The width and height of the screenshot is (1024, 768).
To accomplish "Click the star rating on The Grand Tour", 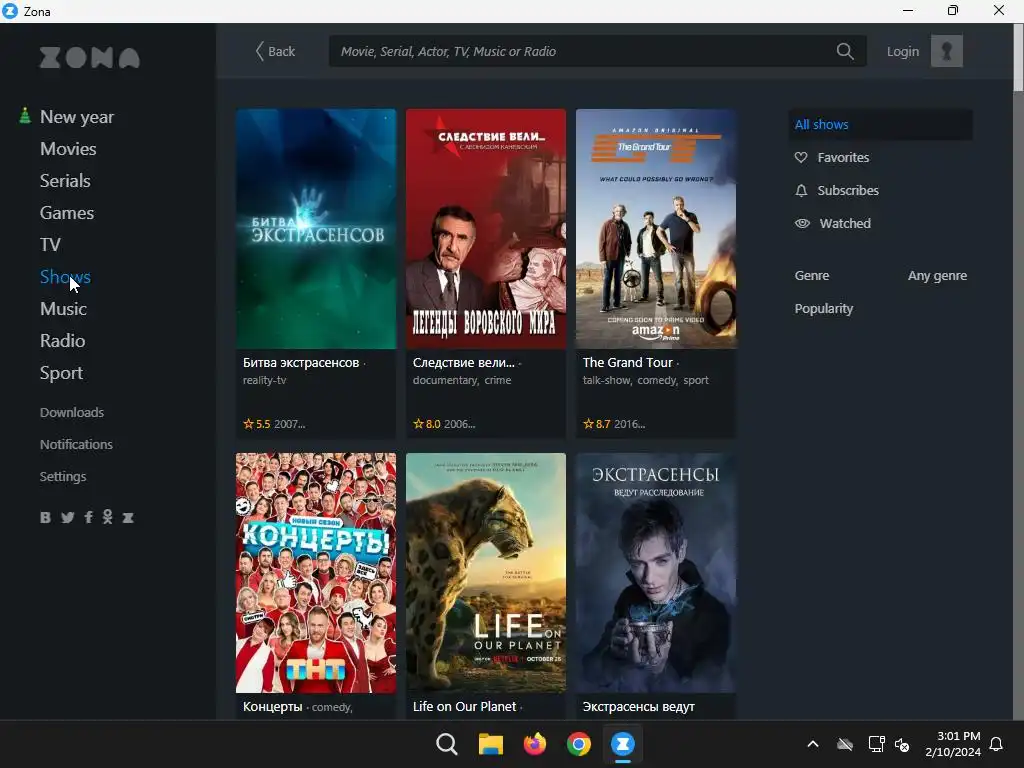I will click(x=596, y=424).
